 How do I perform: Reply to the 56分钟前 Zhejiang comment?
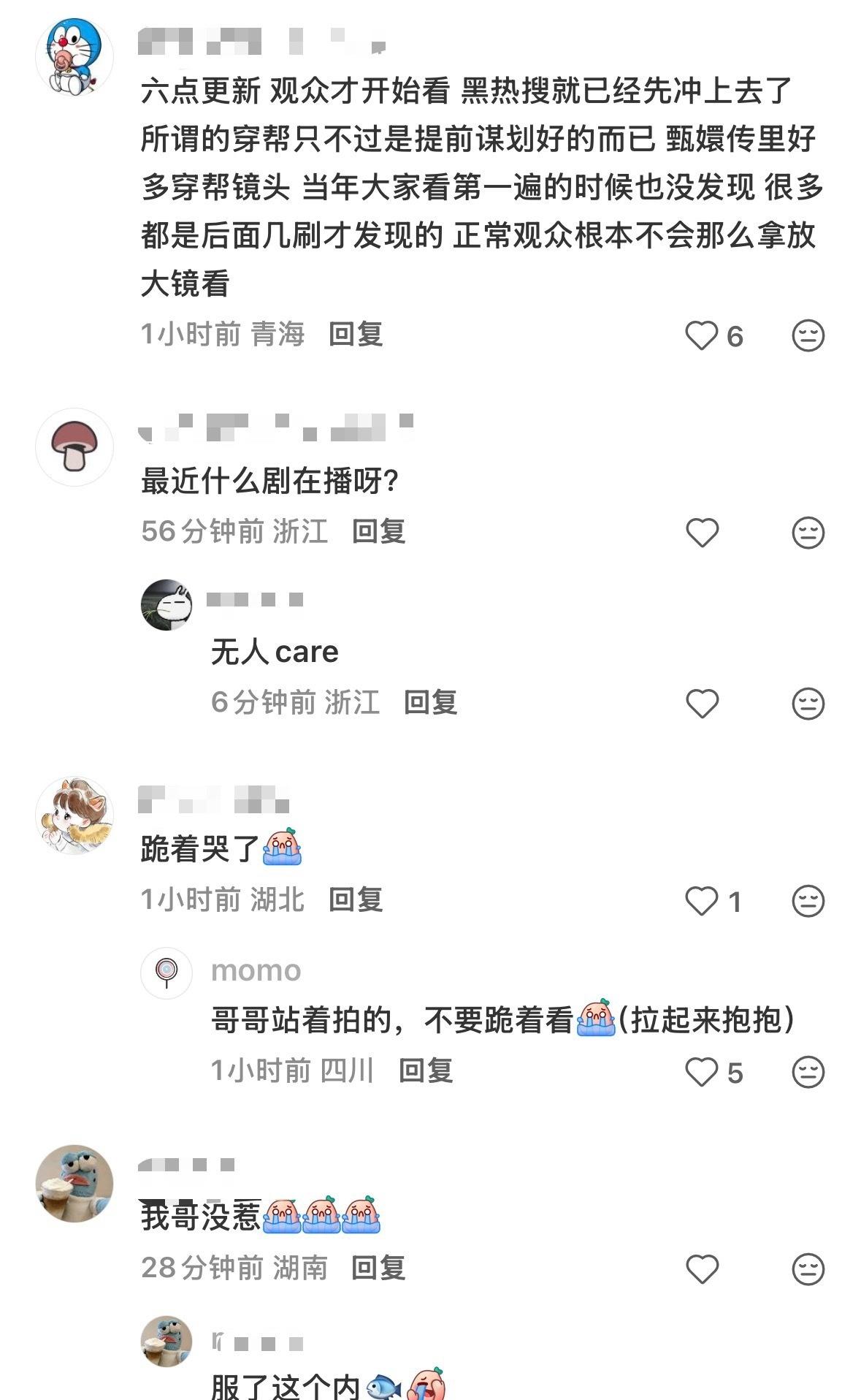(378, 531)
